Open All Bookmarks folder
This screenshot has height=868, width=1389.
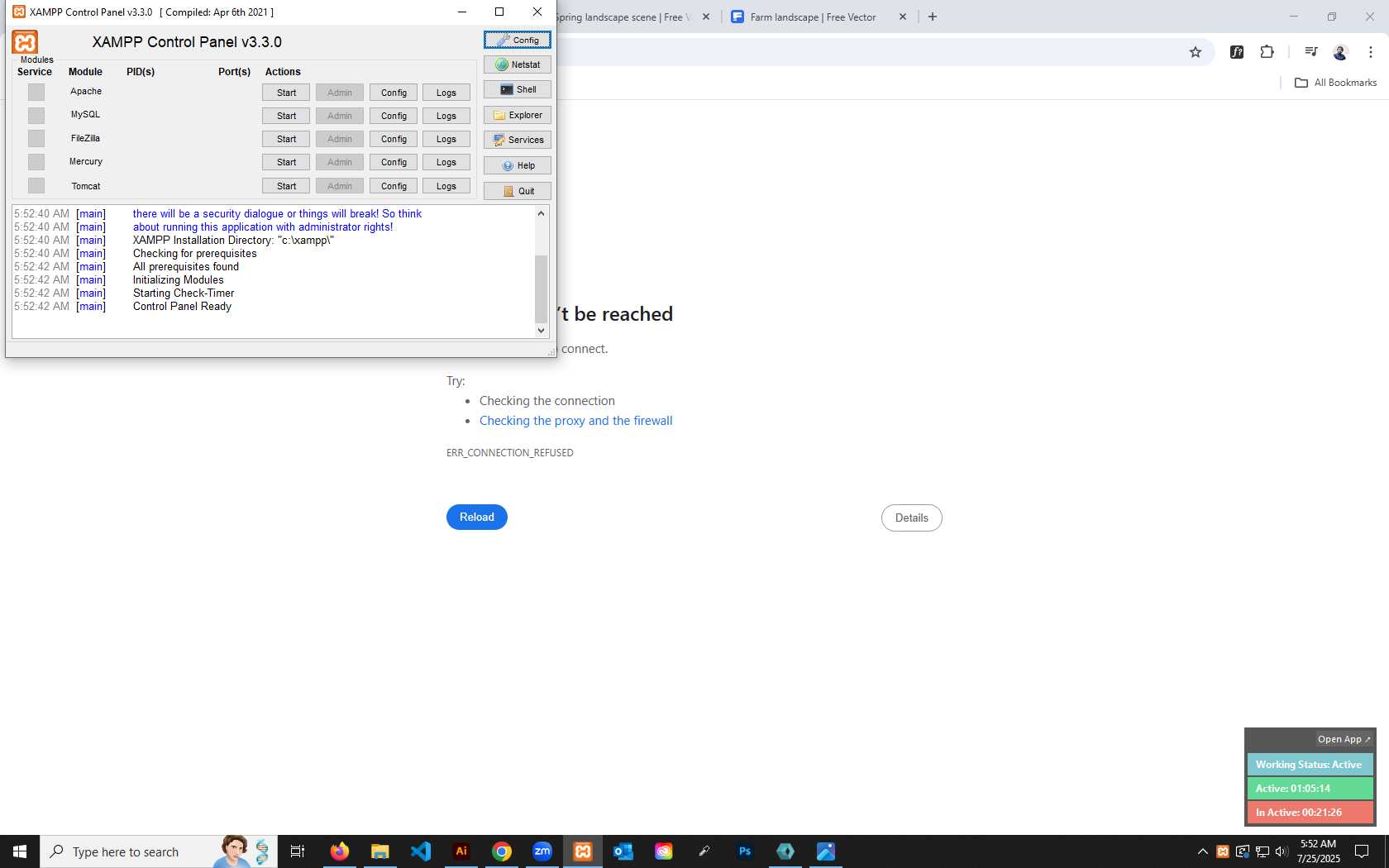click(x=1335, y=83)
